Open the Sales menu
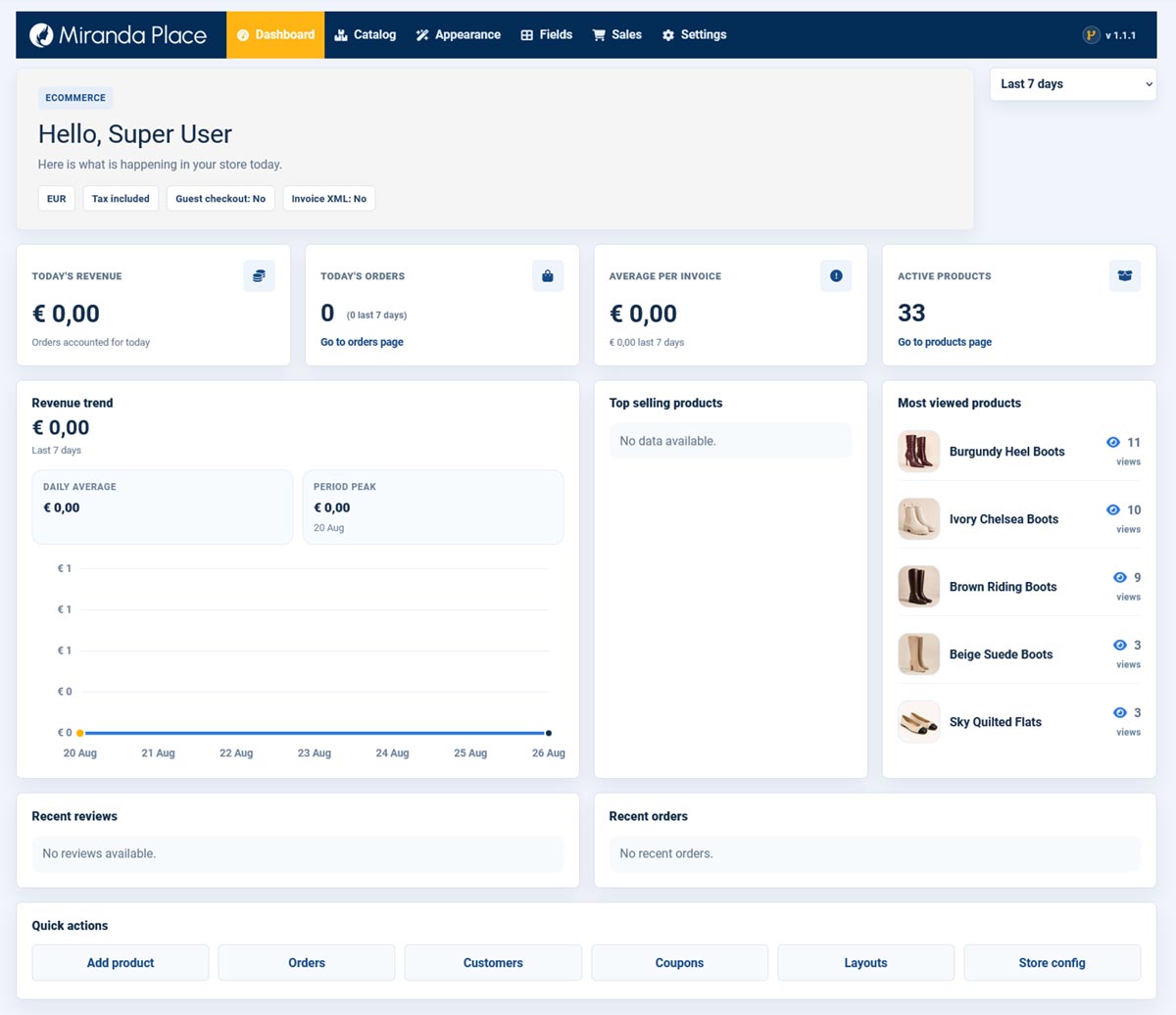The width and height of the screenshot is (1176, 1015). click(617, 35)
